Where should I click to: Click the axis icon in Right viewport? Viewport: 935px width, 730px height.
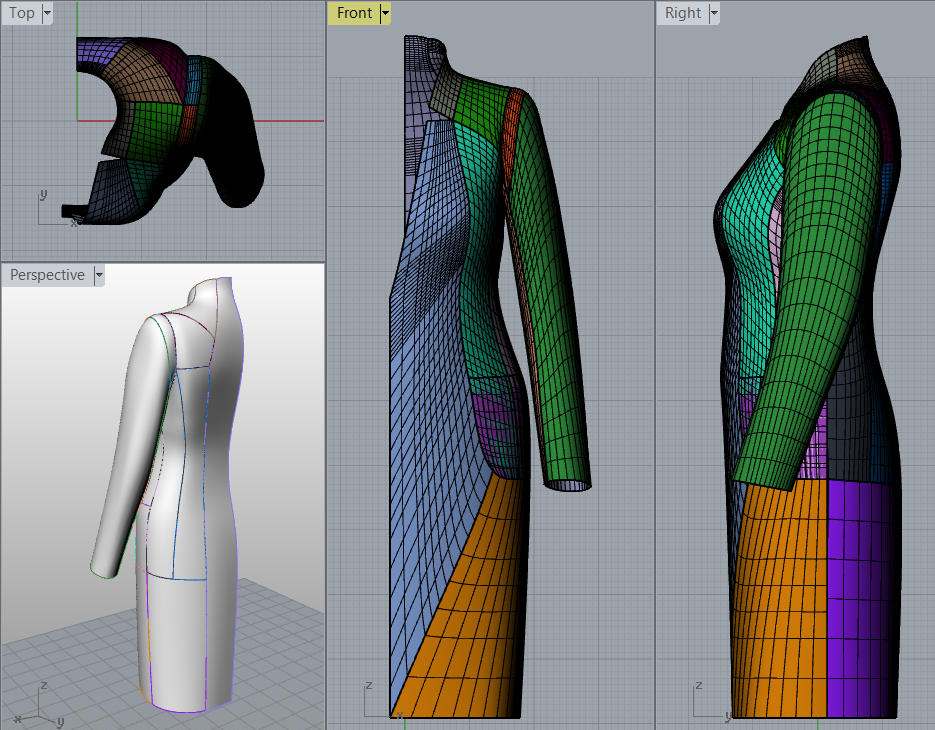coord(704,700)
